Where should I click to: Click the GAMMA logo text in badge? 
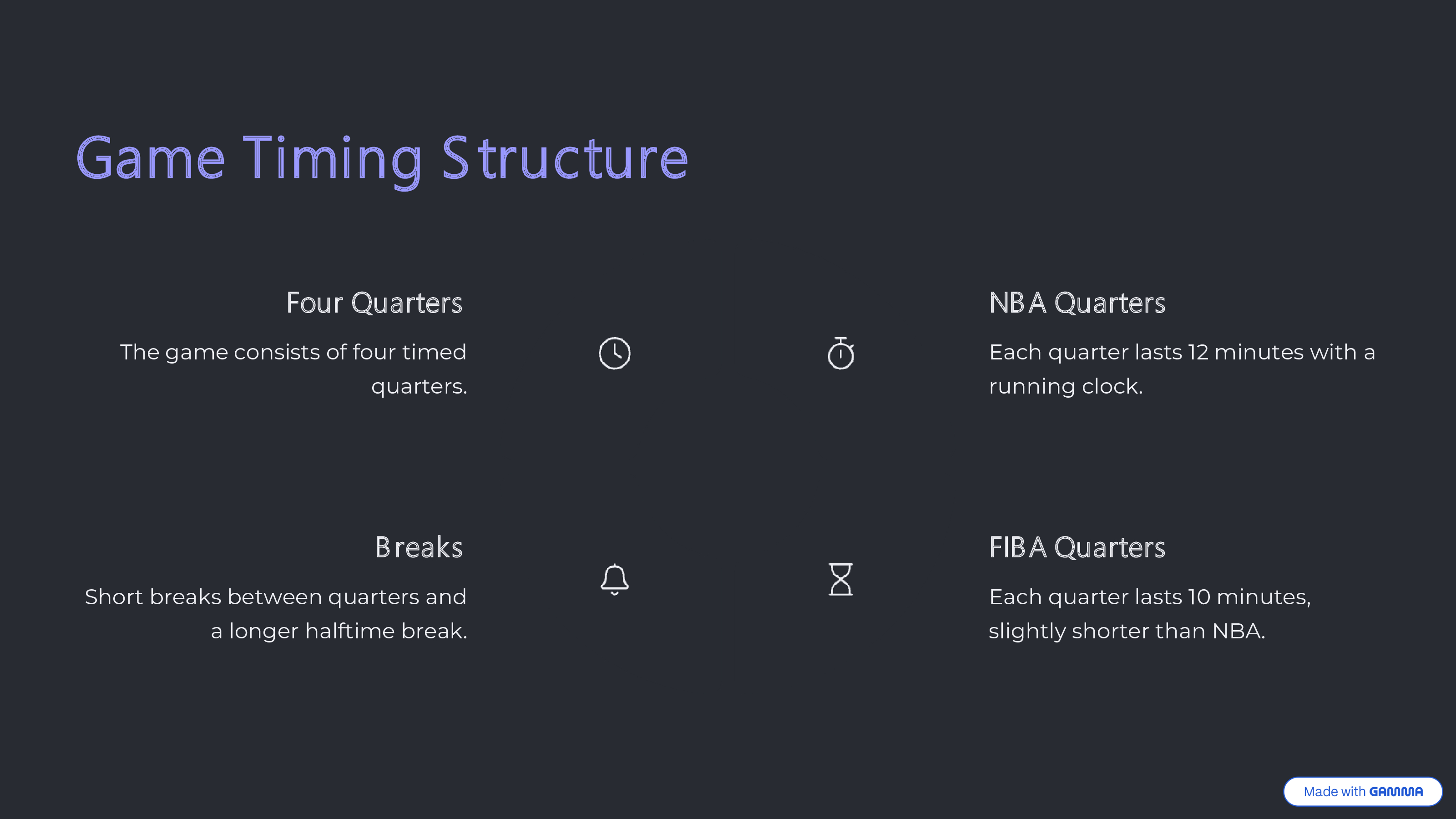1396,791
